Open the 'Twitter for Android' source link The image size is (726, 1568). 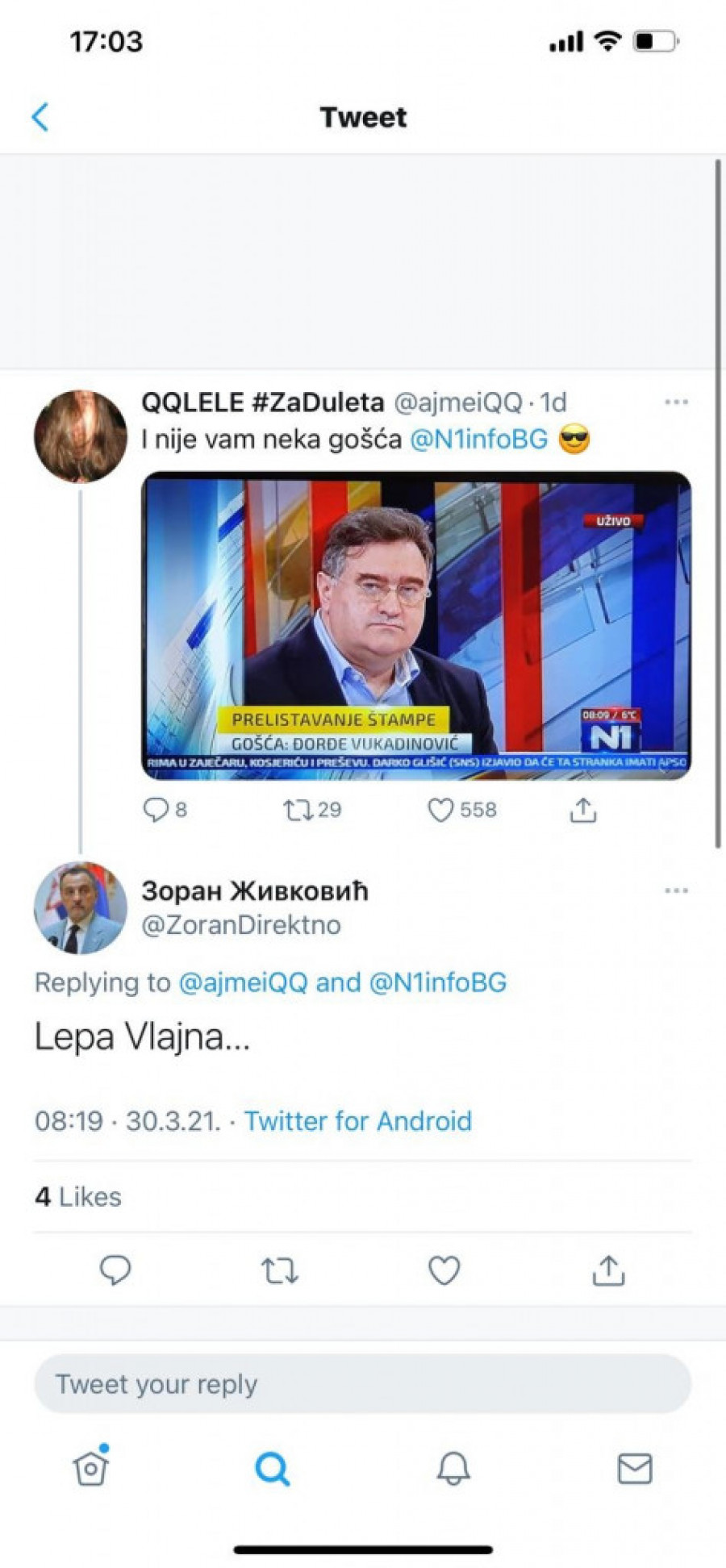(x=357, y=1121)
